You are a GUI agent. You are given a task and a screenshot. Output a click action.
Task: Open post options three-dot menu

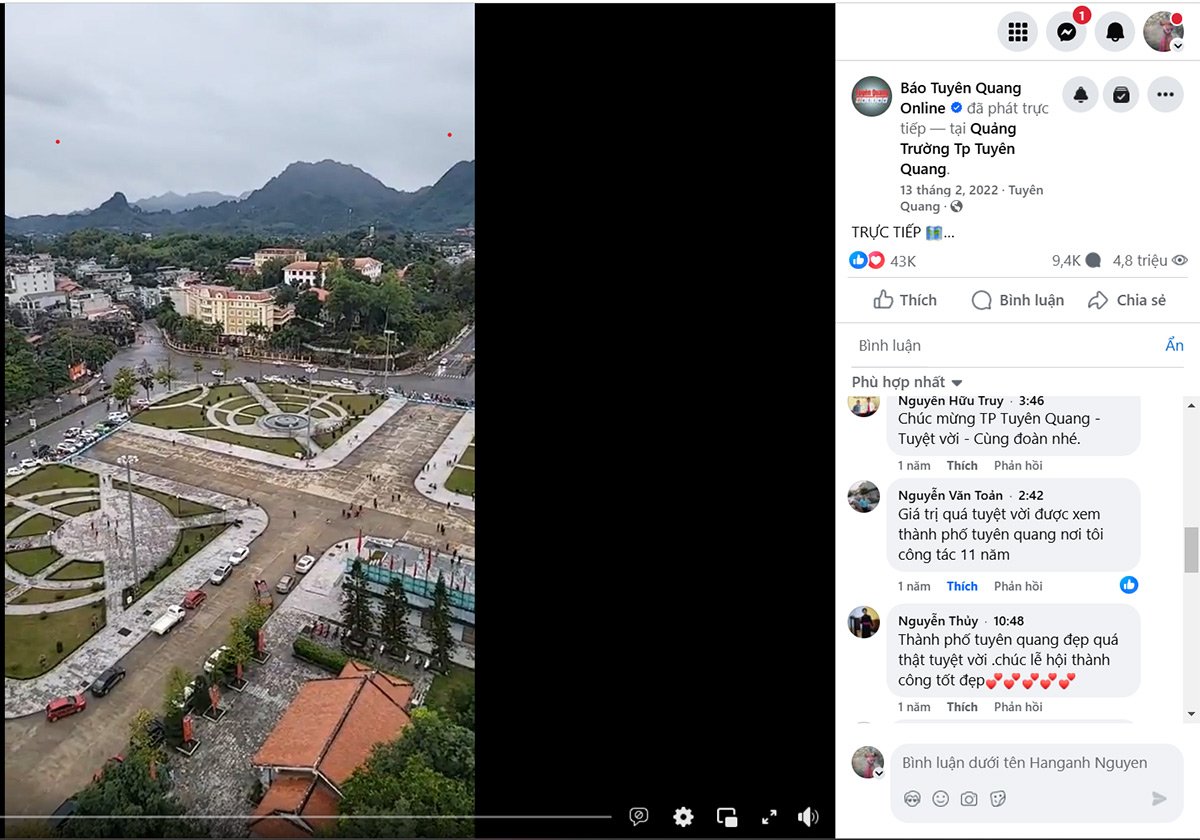[x=1165, y=95]
